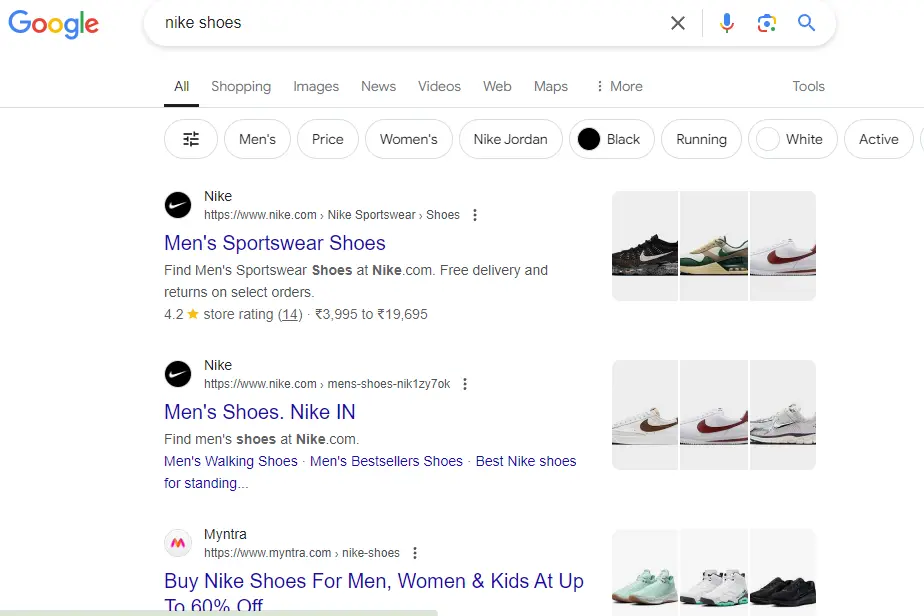This screenshot has width=924, height=616.
Task: Open the search filters icon left of Men's
Action: click(190, 139)
